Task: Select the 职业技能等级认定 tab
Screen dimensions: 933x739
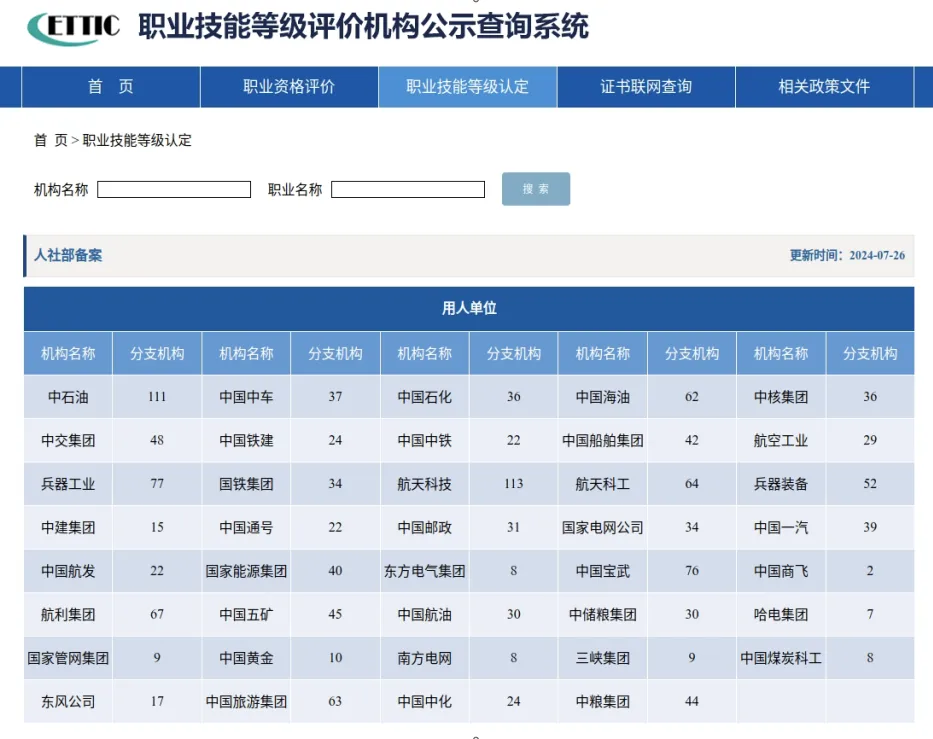Action: (467, 87)
